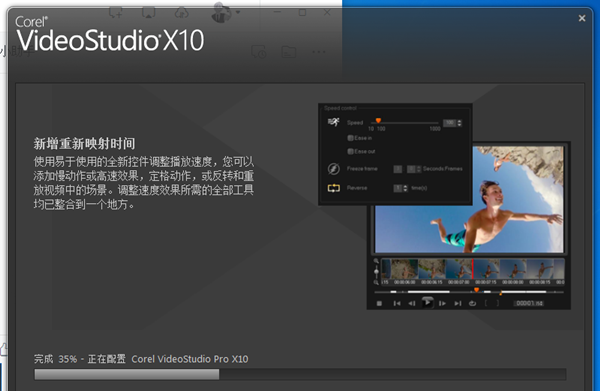Open the three-dot more menu in background window

318,52
